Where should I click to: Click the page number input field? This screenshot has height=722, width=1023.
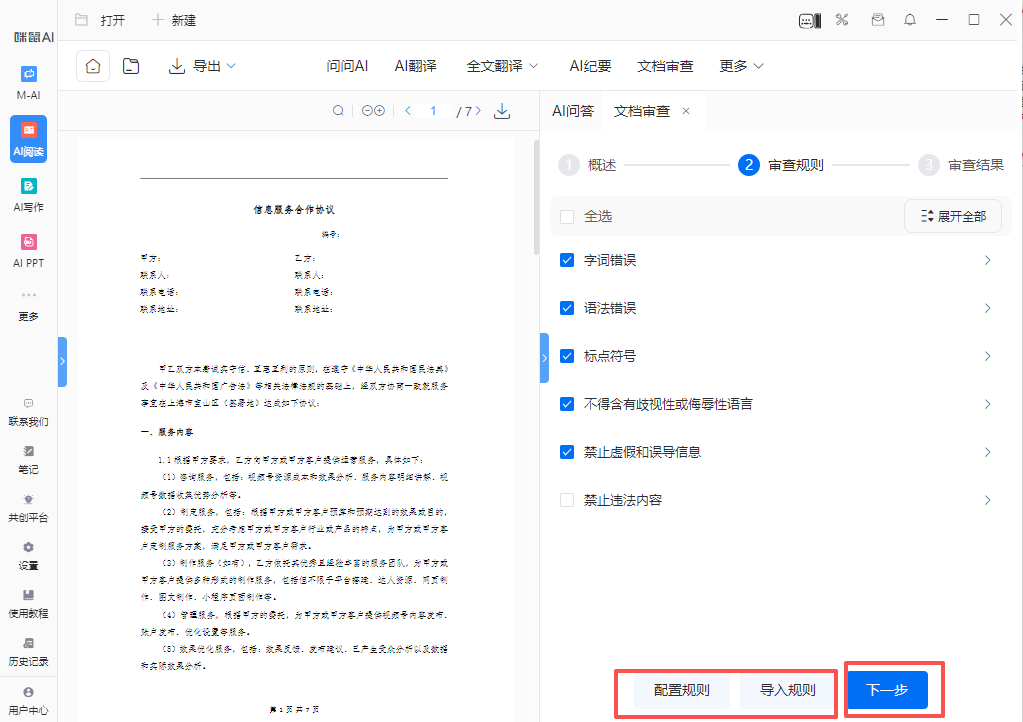[434, 111]
